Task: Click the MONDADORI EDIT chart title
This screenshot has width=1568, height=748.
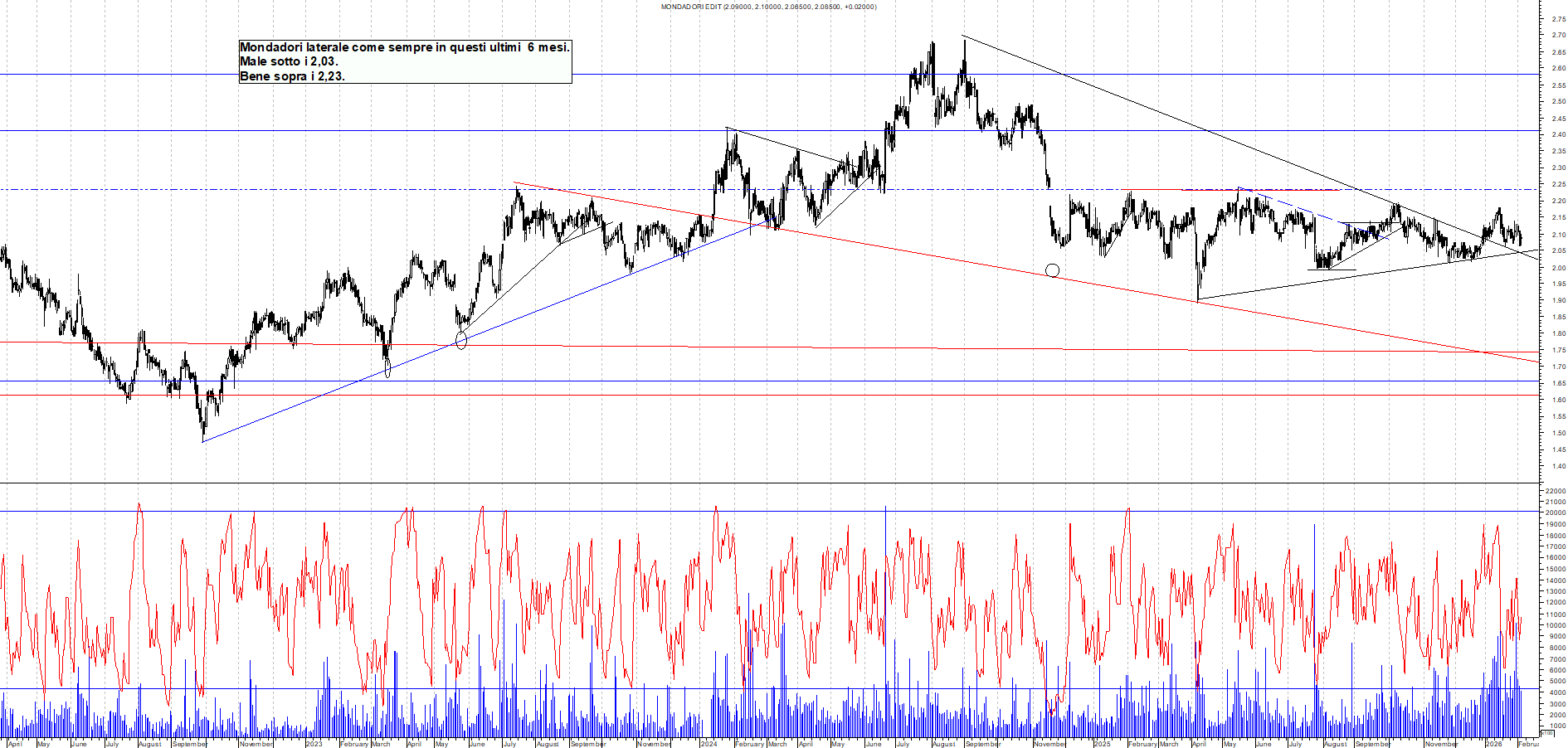Action: [x=767, y=7]
